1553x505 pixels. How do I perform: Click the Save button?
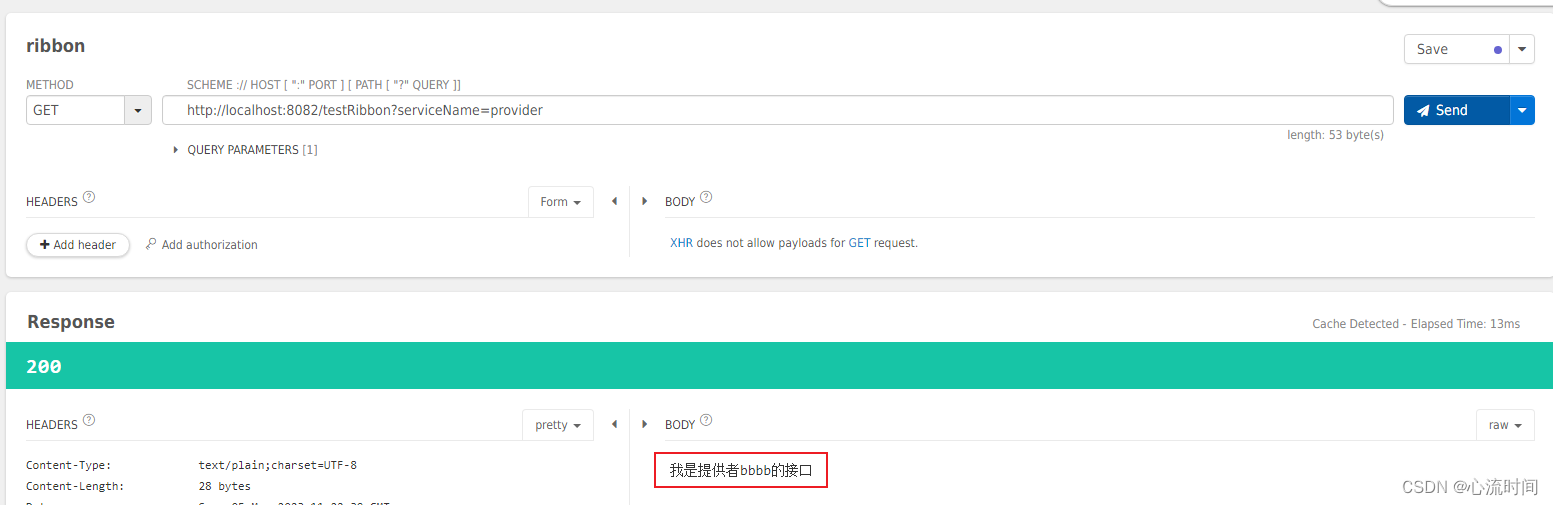click(x=1456, y=49)
